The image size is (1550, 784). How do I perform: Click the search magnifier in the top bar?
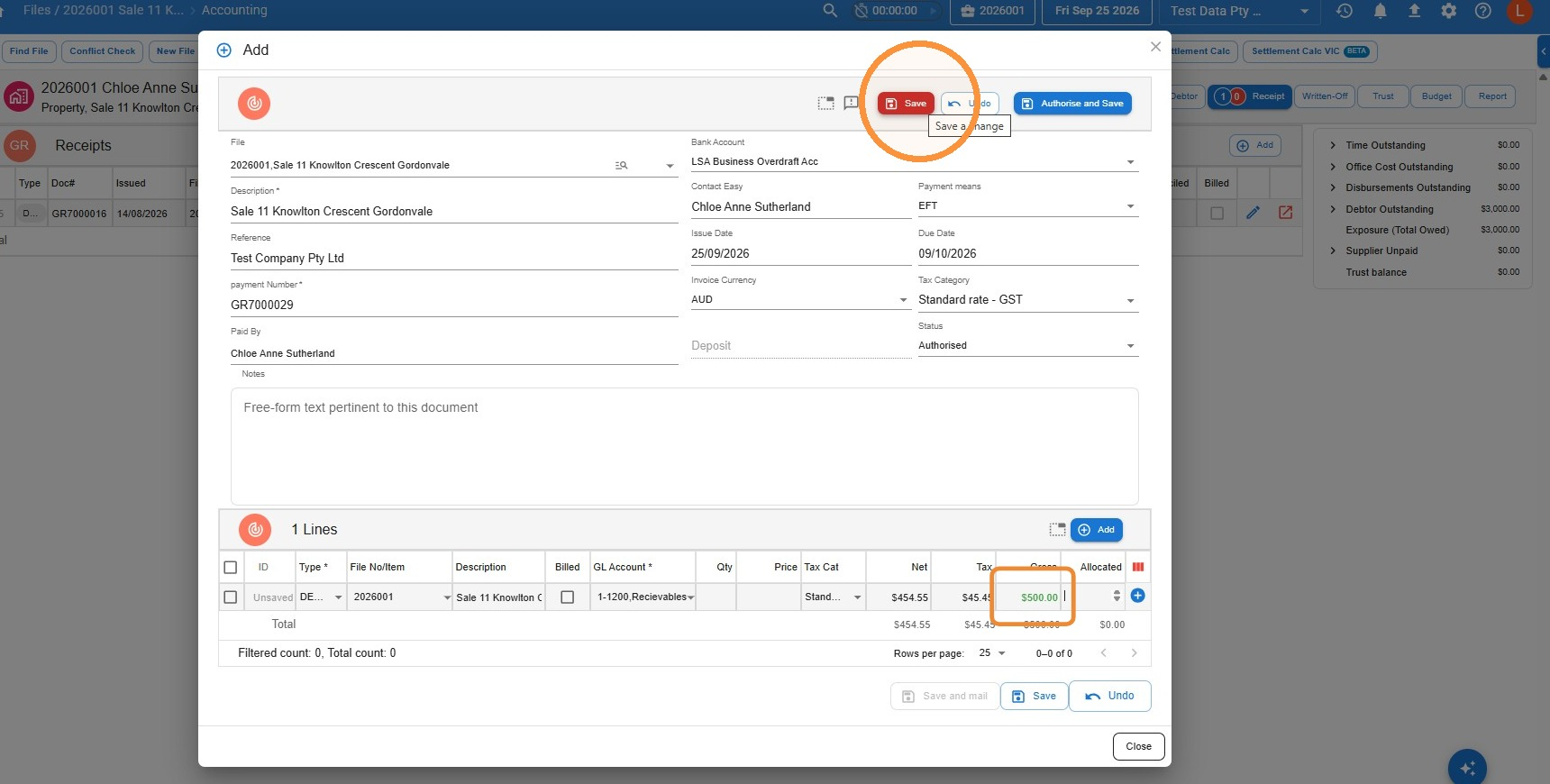[830, 11]
